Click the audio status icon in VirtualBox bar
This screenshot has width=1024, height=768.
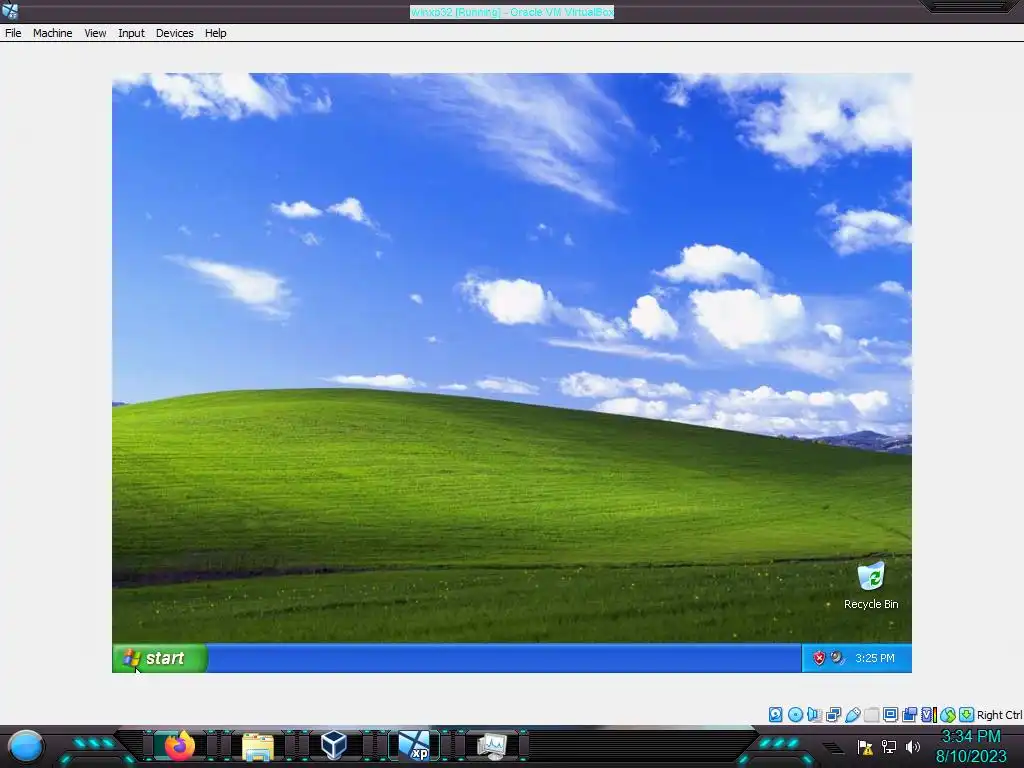point(814,714)
